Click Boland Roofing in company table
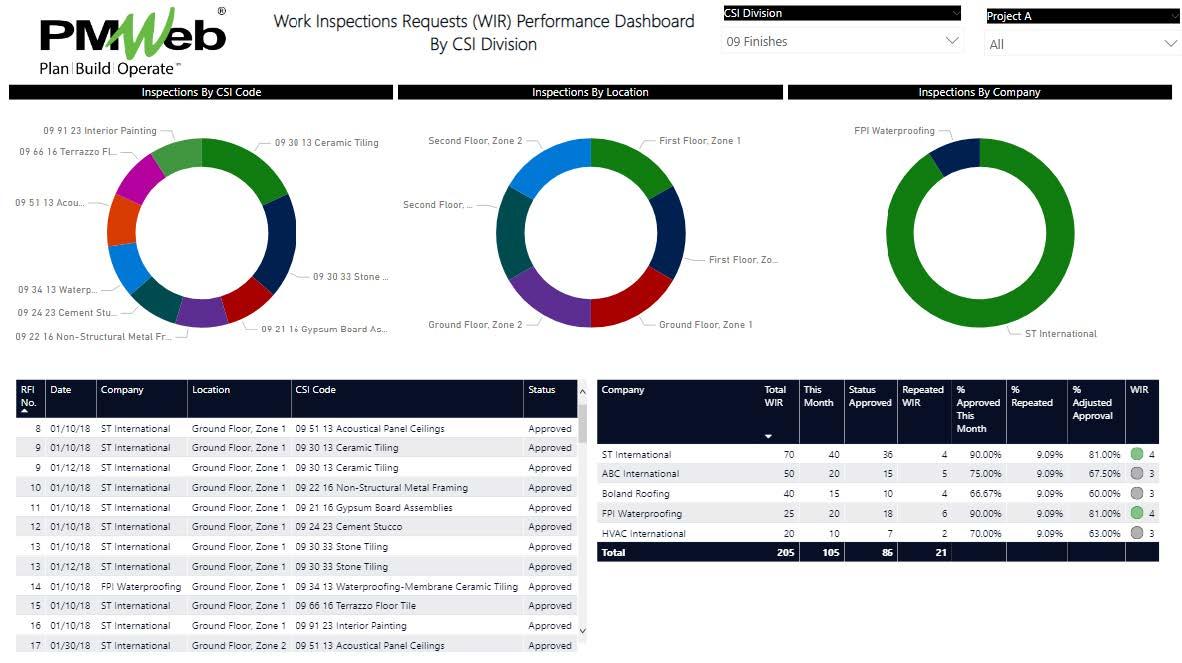 coord(635,493)
